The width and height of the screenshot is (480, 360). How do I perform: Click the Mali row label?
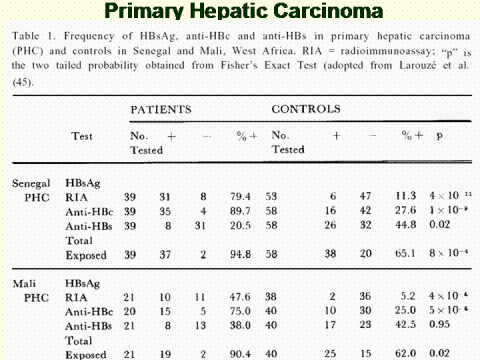(x=24, y=283)
